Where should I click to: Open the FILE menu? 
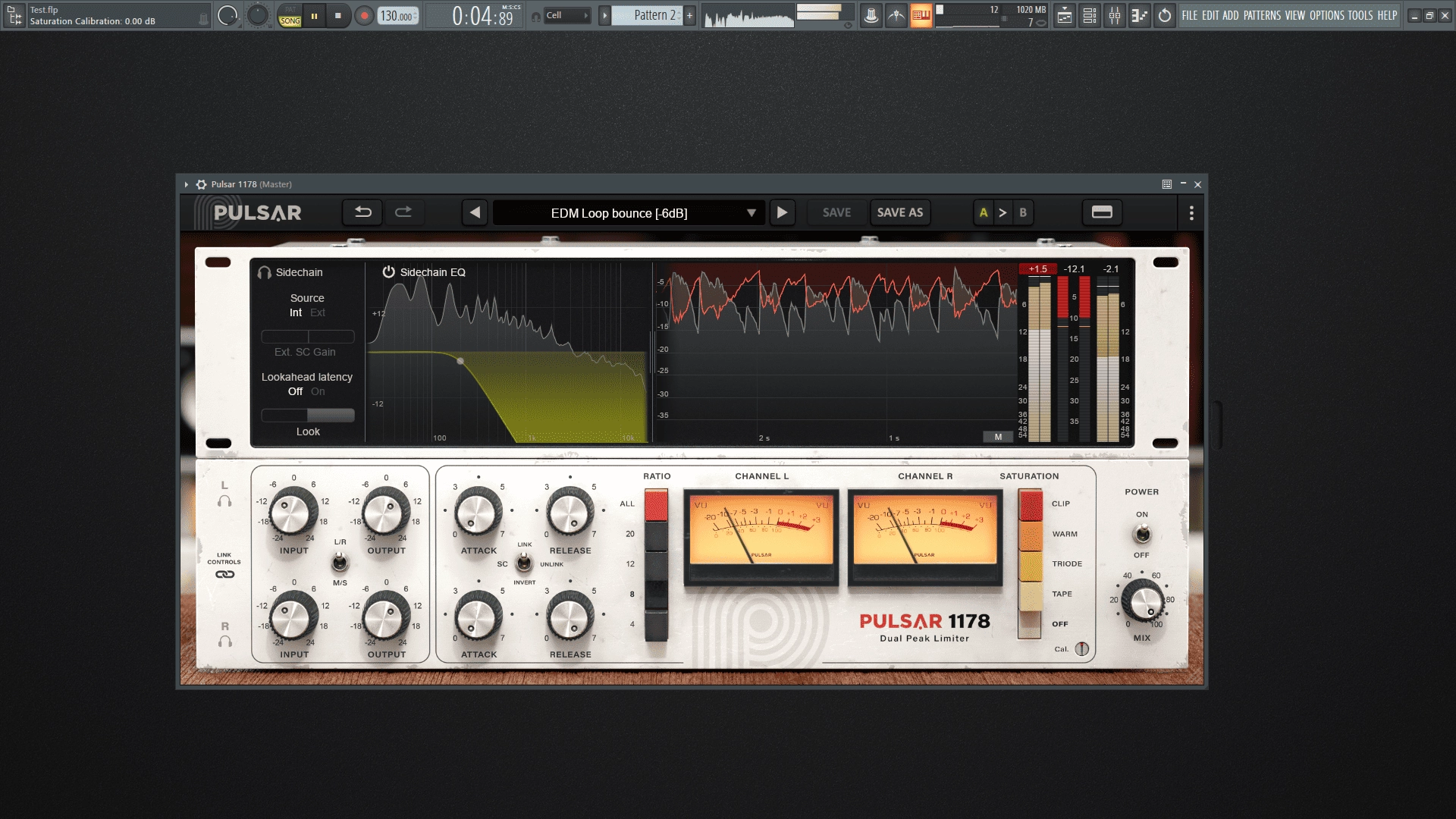(1190, 15)
